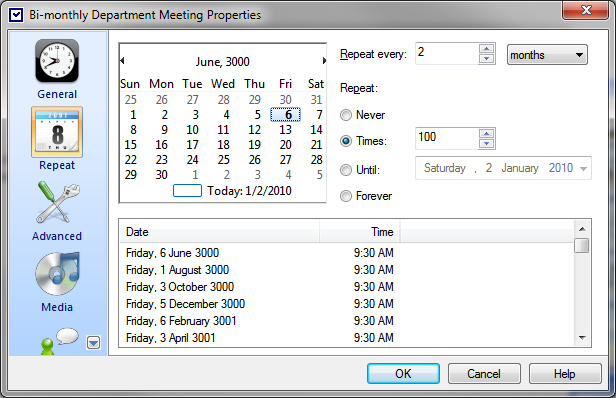Screen dimensions: 616x398
Task: Click the occurrences list scroll down arrow
Action: click(x=582, y=337)
